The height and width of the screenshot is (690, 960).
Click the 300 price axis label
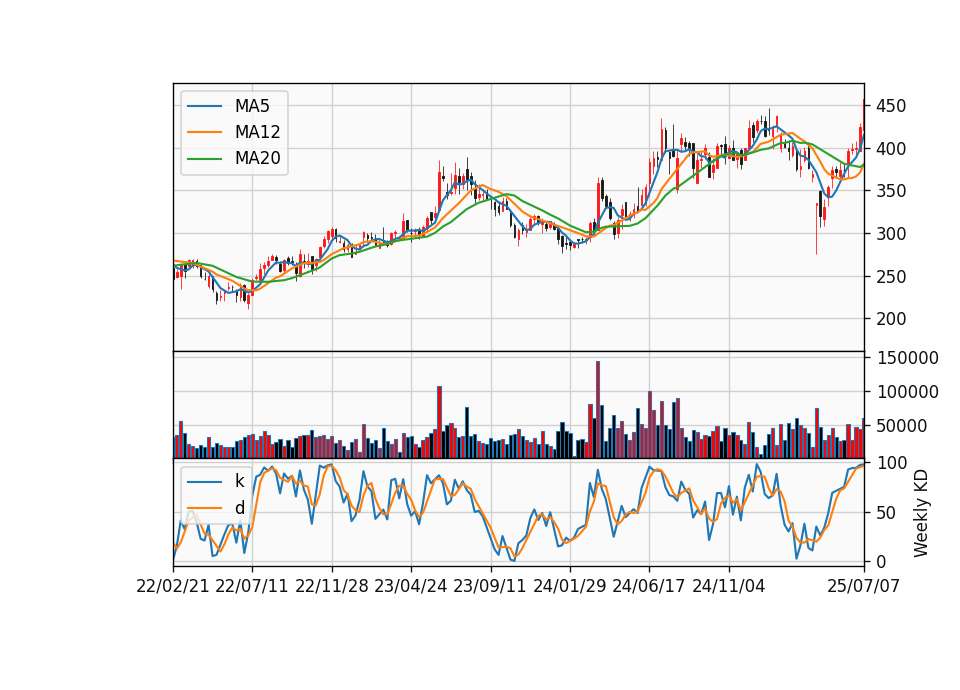[x=891, y=234]
